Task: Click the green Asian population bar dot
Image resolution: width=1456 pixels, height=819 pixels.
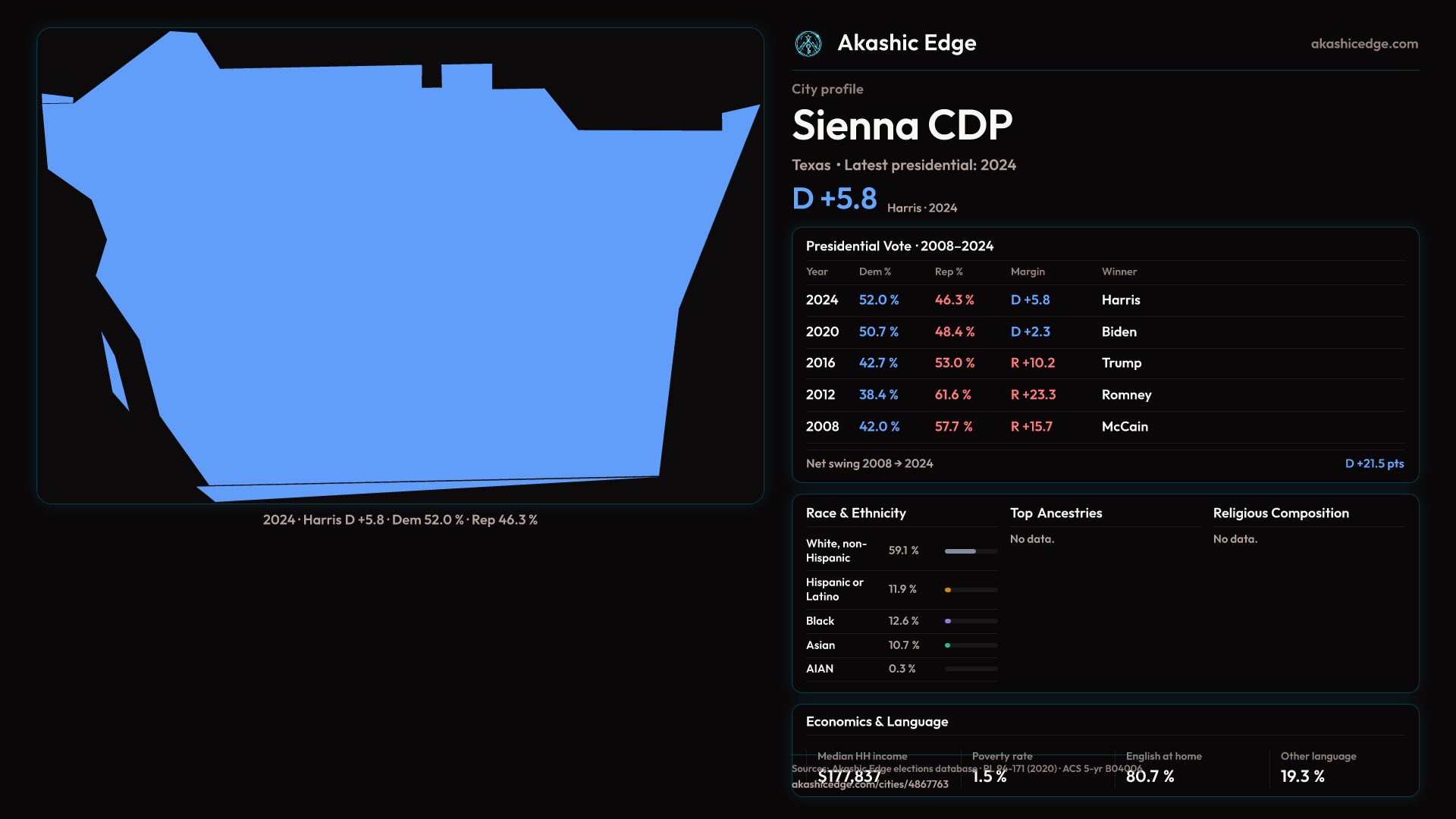Action: pos(947,645)
